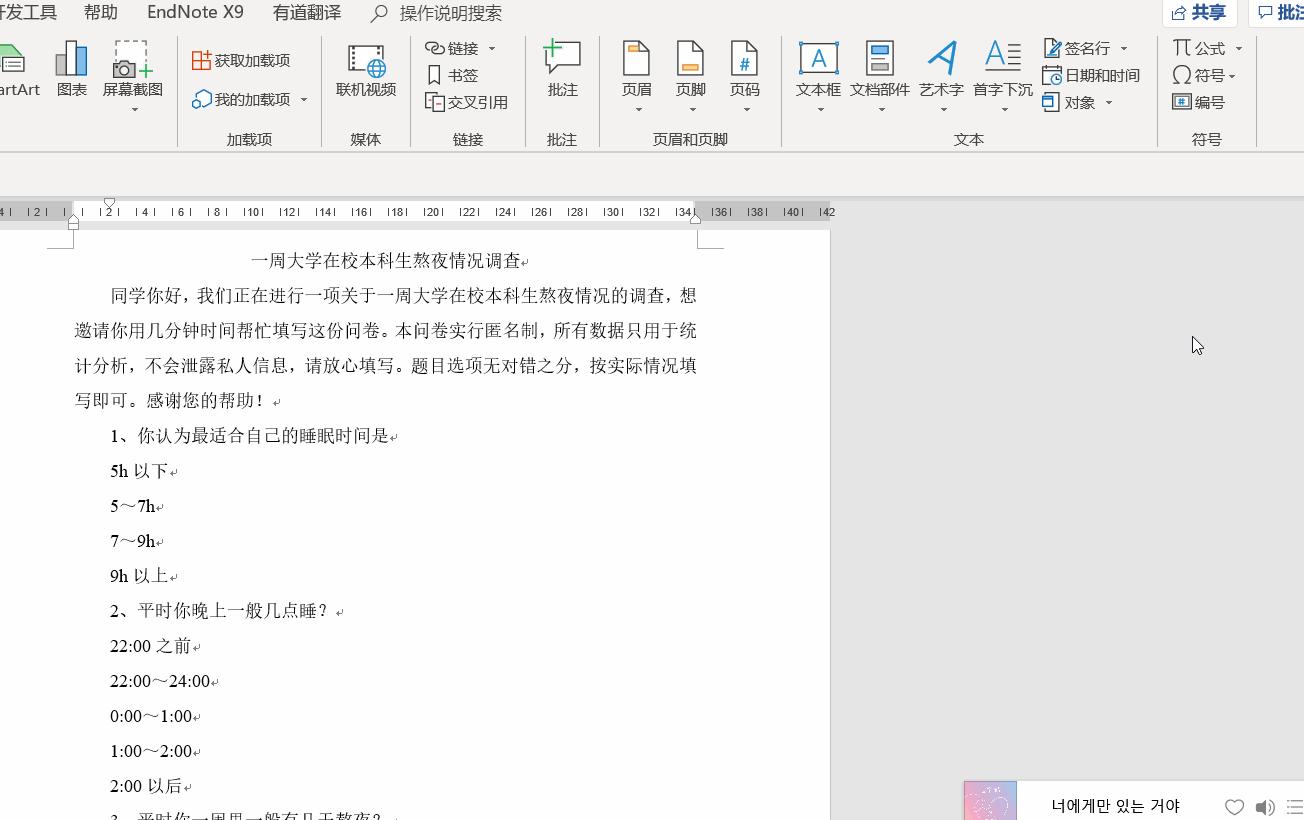1304x820 pixels.
Task: Expand the 我的加载项 dropdown
Action: point(305,101)
